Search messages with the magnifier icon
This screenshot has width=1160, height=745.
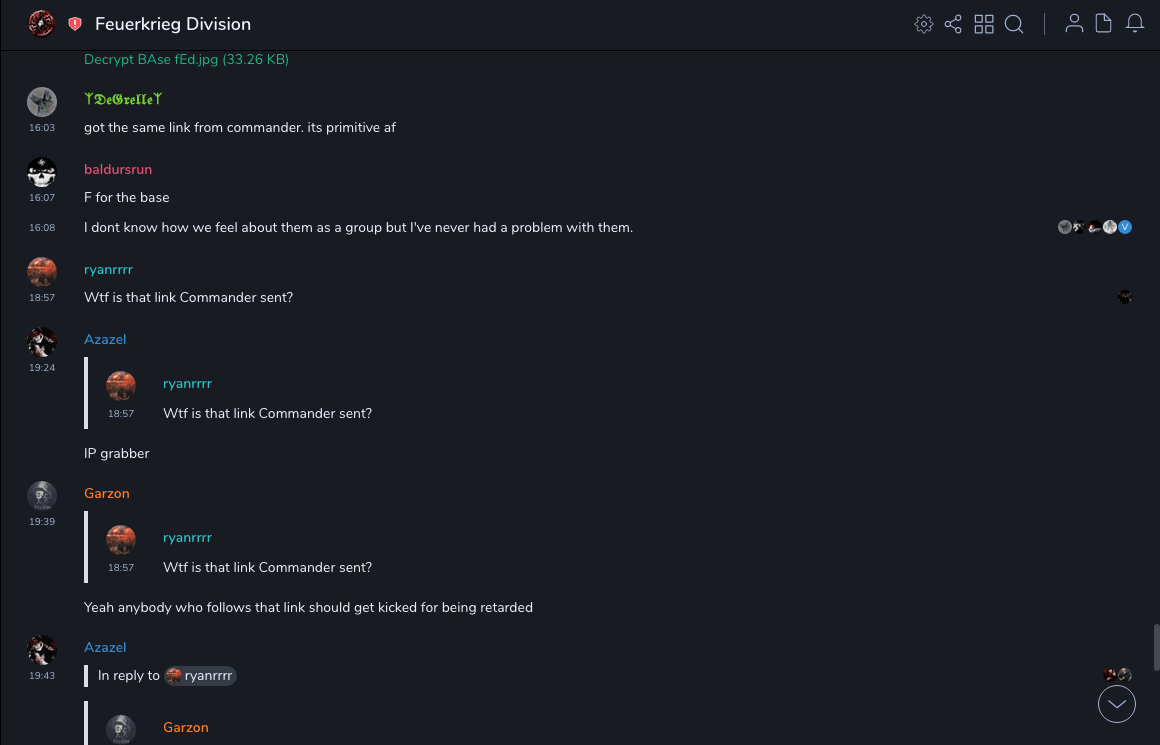tap(1014, 24)
